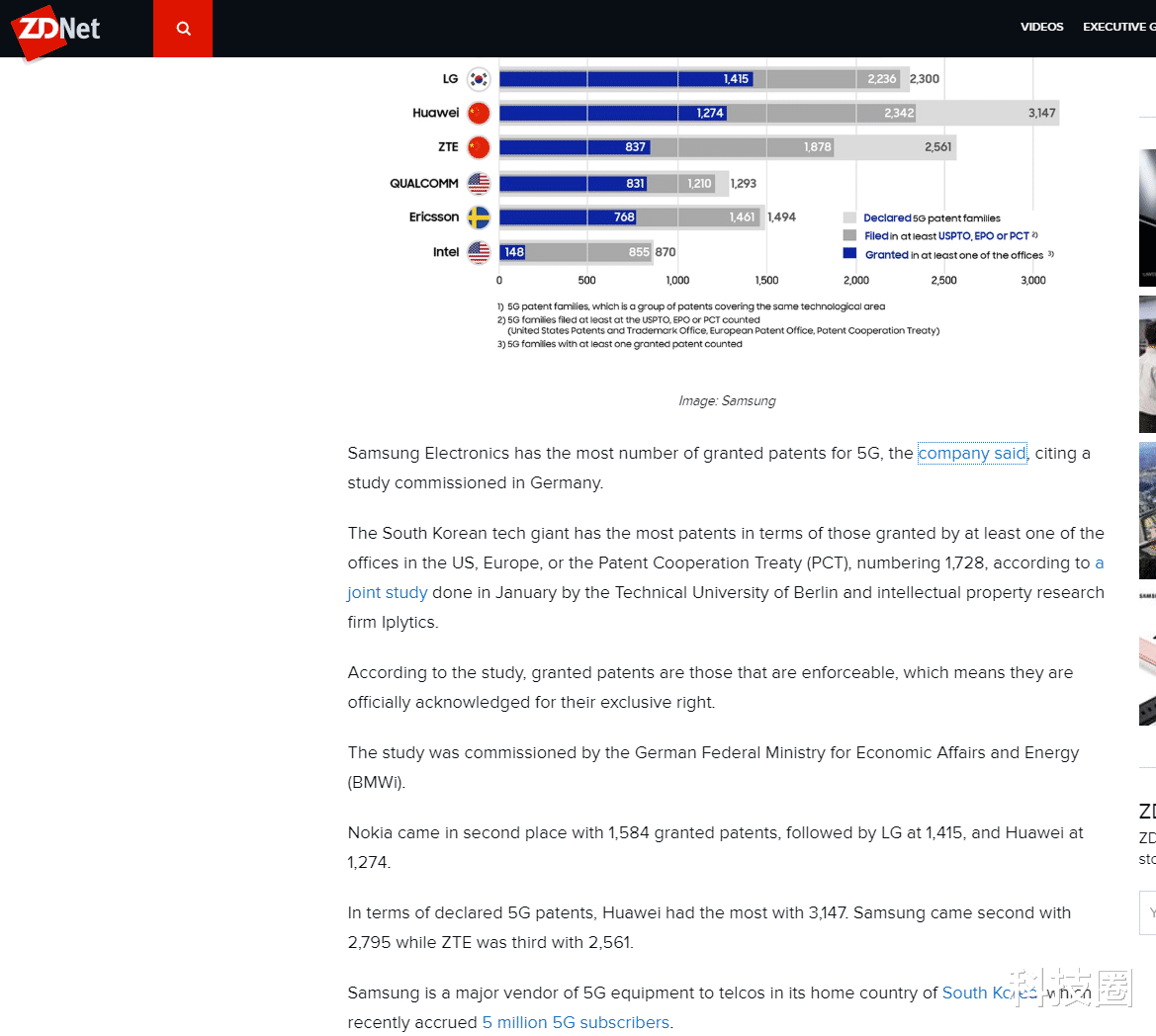Open the VIDEOS menu item

pos(1041,27)
